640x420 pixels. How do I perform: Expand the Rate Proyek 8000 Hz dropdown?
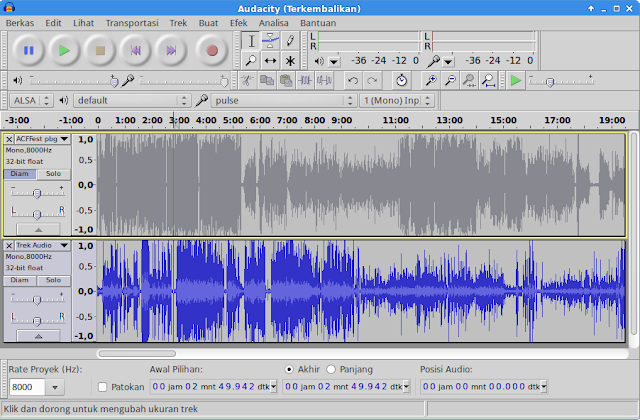click(56, 387)
